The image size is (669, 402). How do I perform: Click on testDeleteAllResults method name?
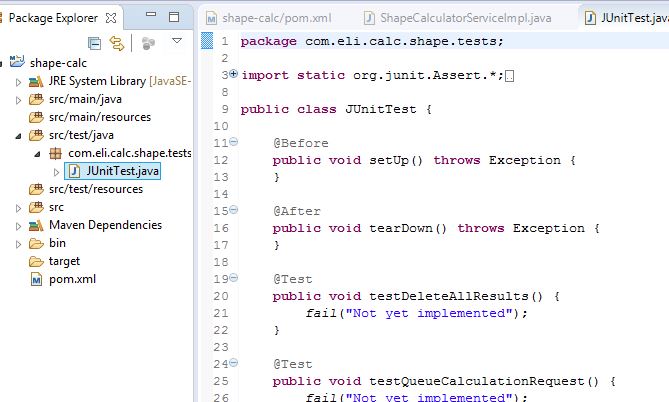coord(449,297)
